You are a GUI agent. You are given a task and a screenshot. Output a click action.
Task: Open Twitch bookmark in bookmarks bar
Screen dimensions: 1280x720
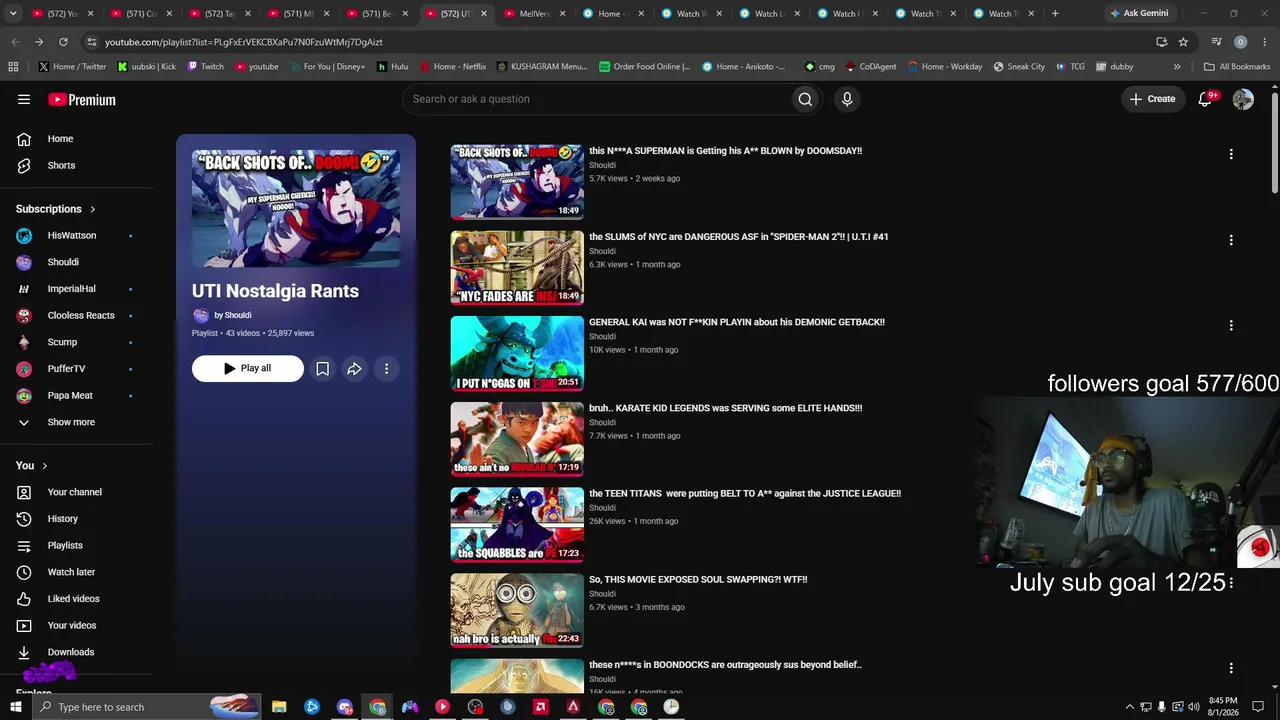click(205, 67)
